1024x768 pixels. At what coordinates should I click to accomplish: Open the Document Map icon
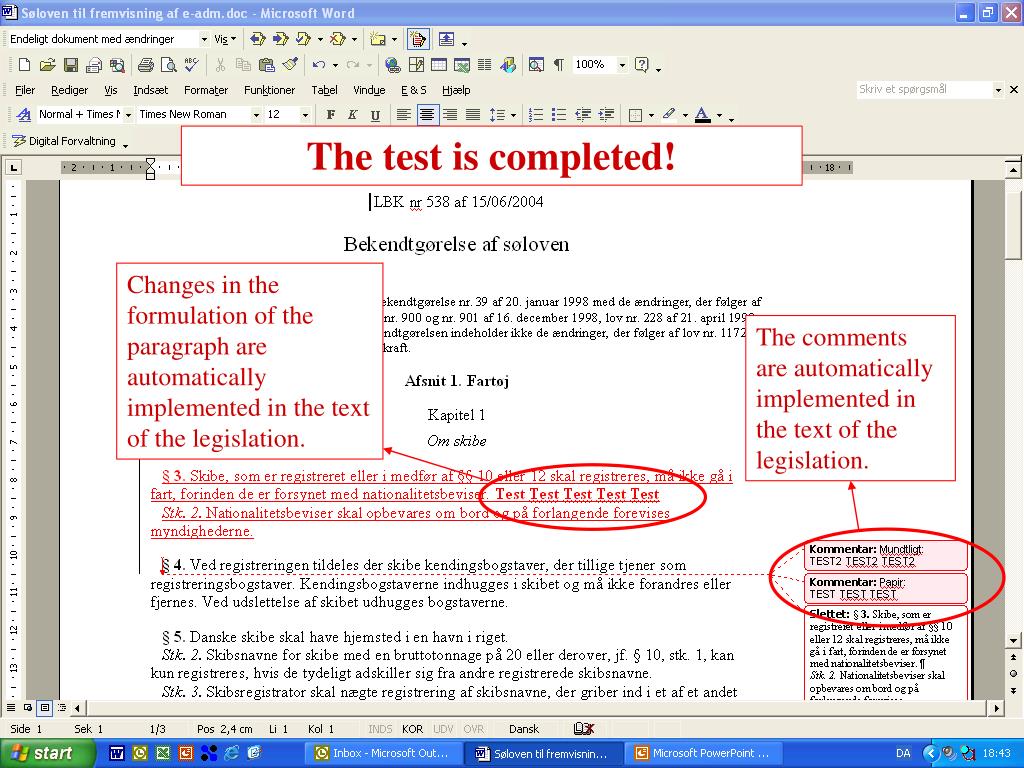click(536, 65)
